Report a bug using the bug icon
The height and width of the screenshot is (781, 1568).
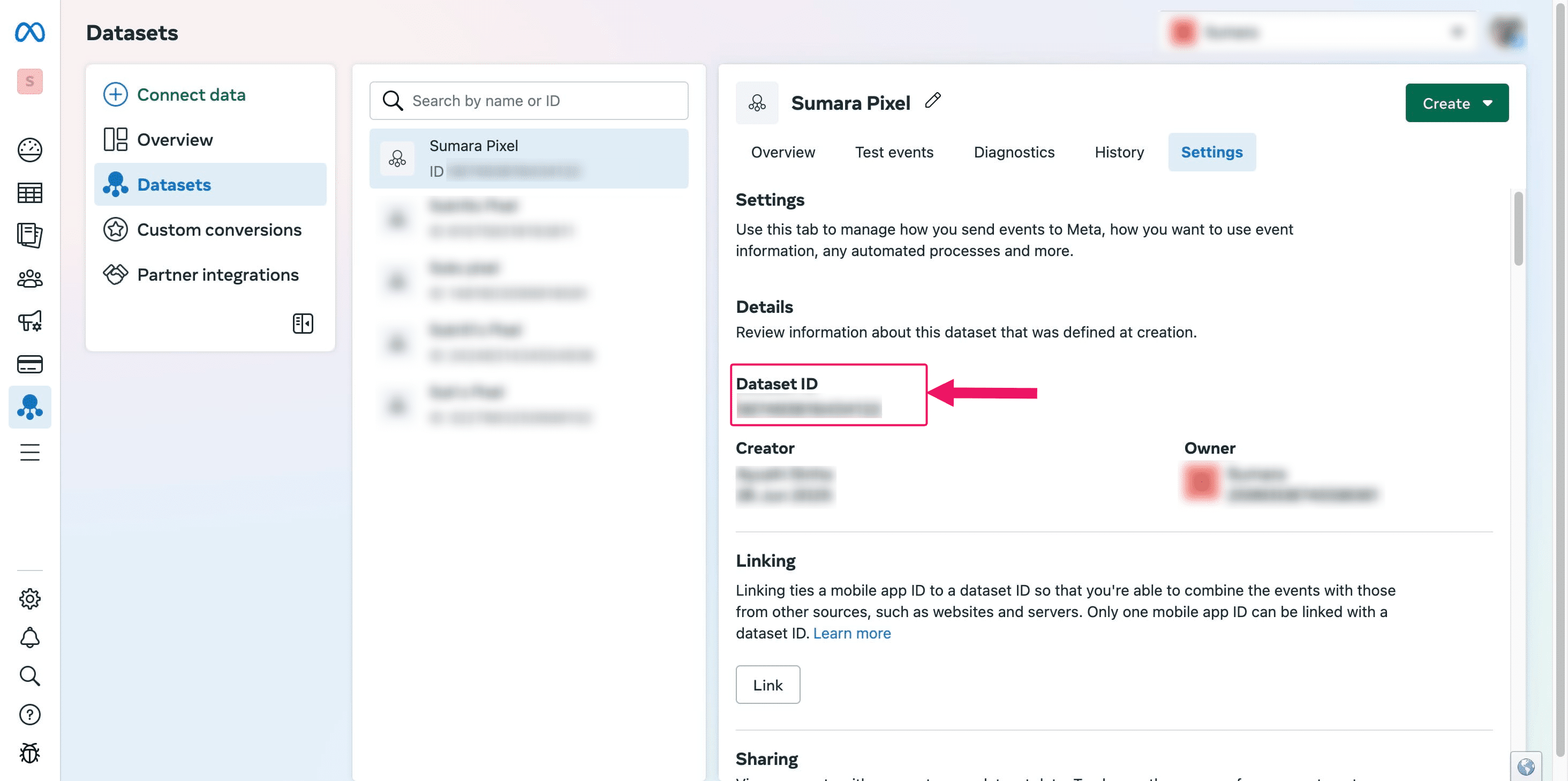click(x=29, y=753)
